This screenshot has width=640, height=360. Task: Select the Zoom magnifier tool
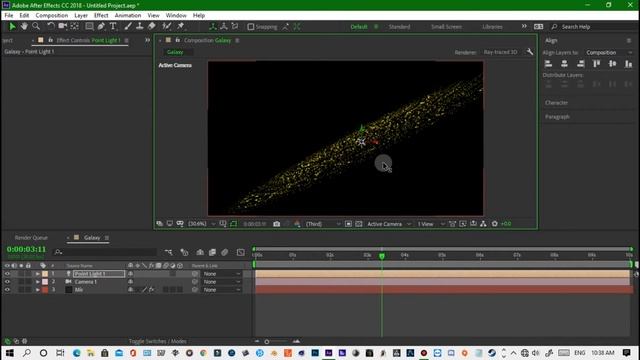point(36,27)
